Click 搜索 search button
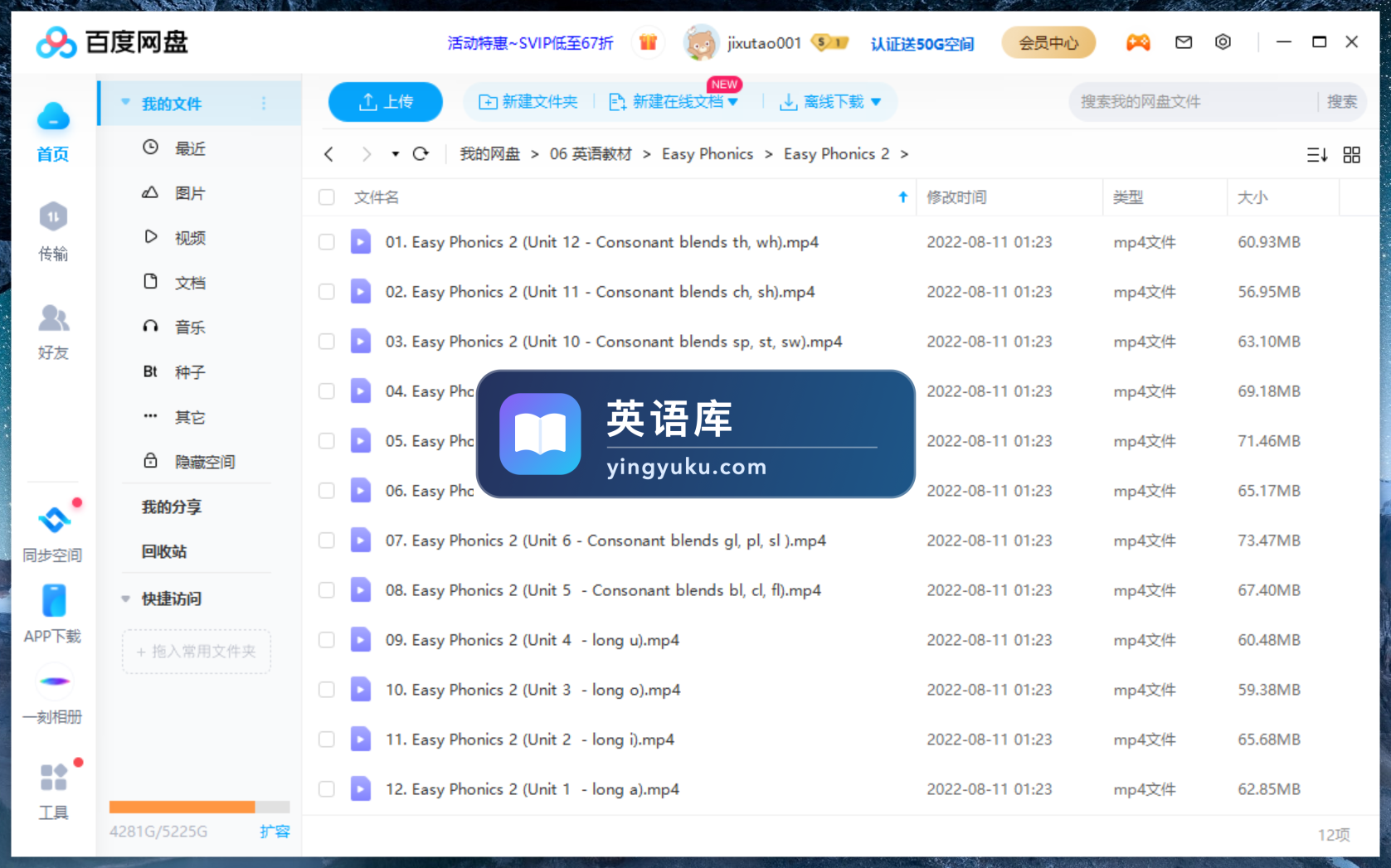This screenshot has height=868, width=1391. pos(1341,102)
